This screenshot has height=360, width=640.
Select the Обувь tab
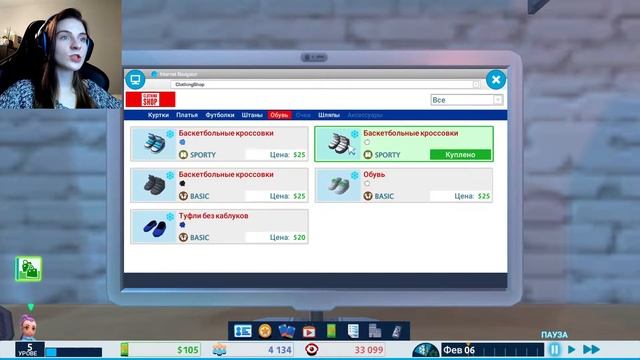279,115
